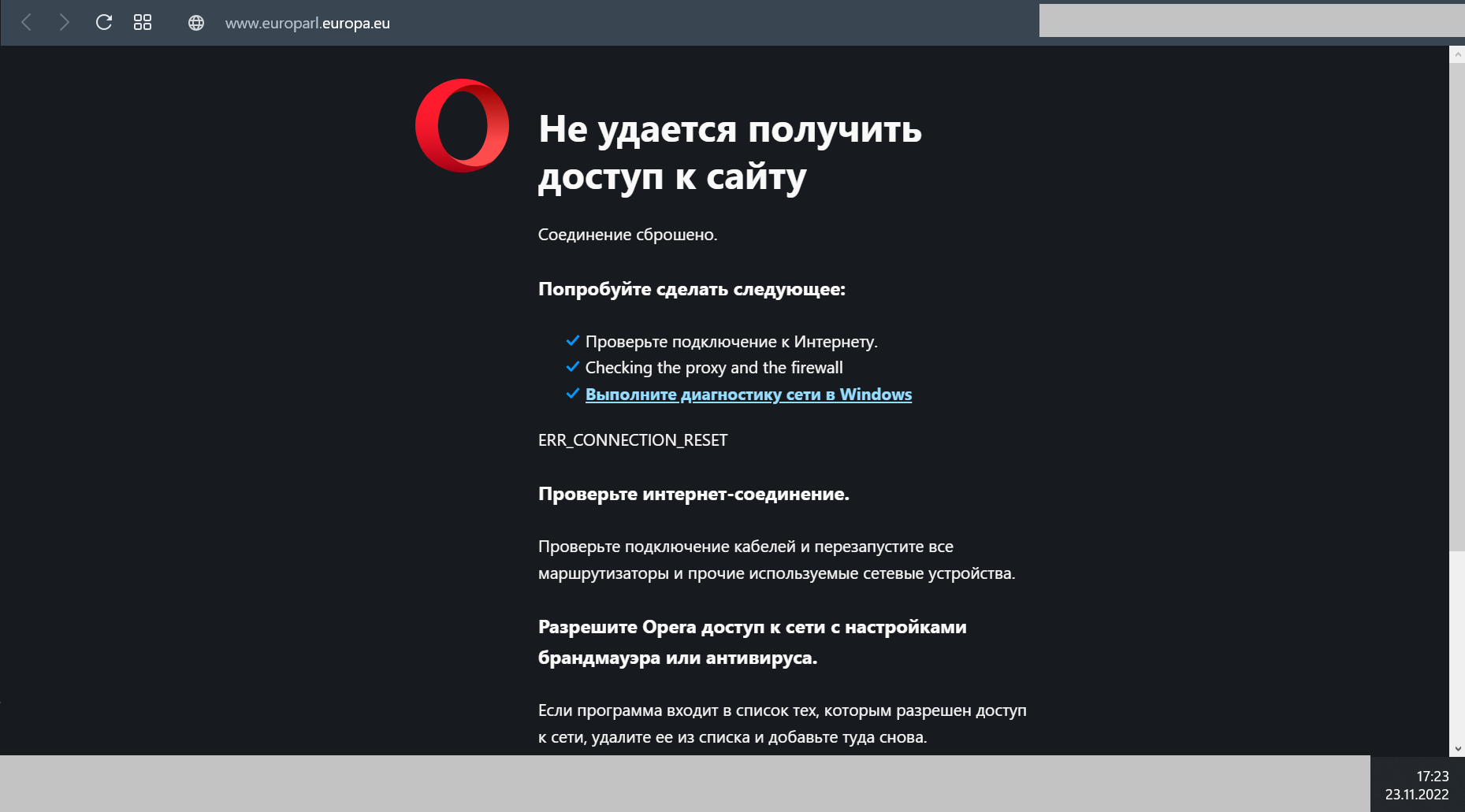
Task: Reload the page with the refresh icon
Action: tap(104, 23)
